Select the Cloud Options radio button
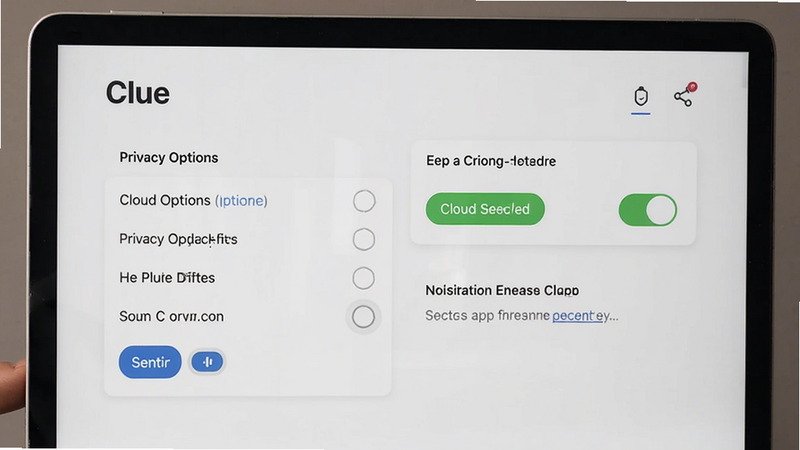Viewport: 800px width, 450px height. pos(364,201)
